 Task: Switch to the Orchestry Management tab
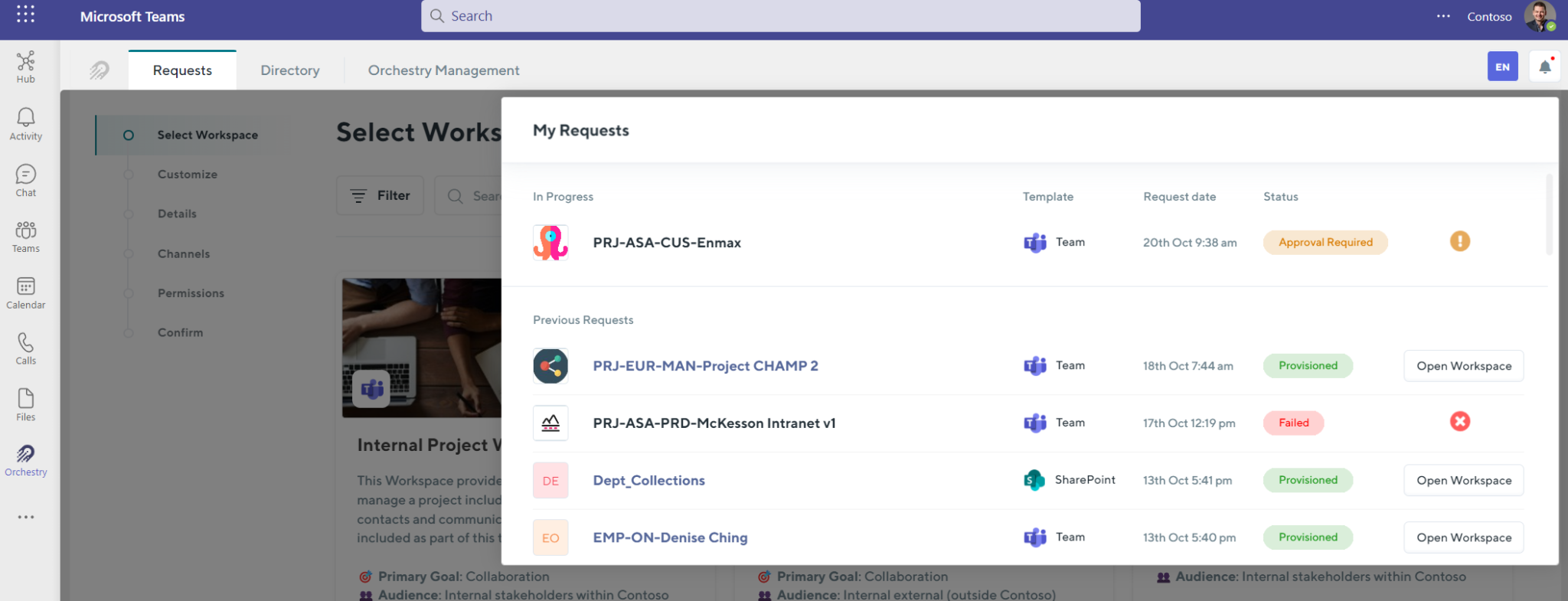(x=443, y=70)
